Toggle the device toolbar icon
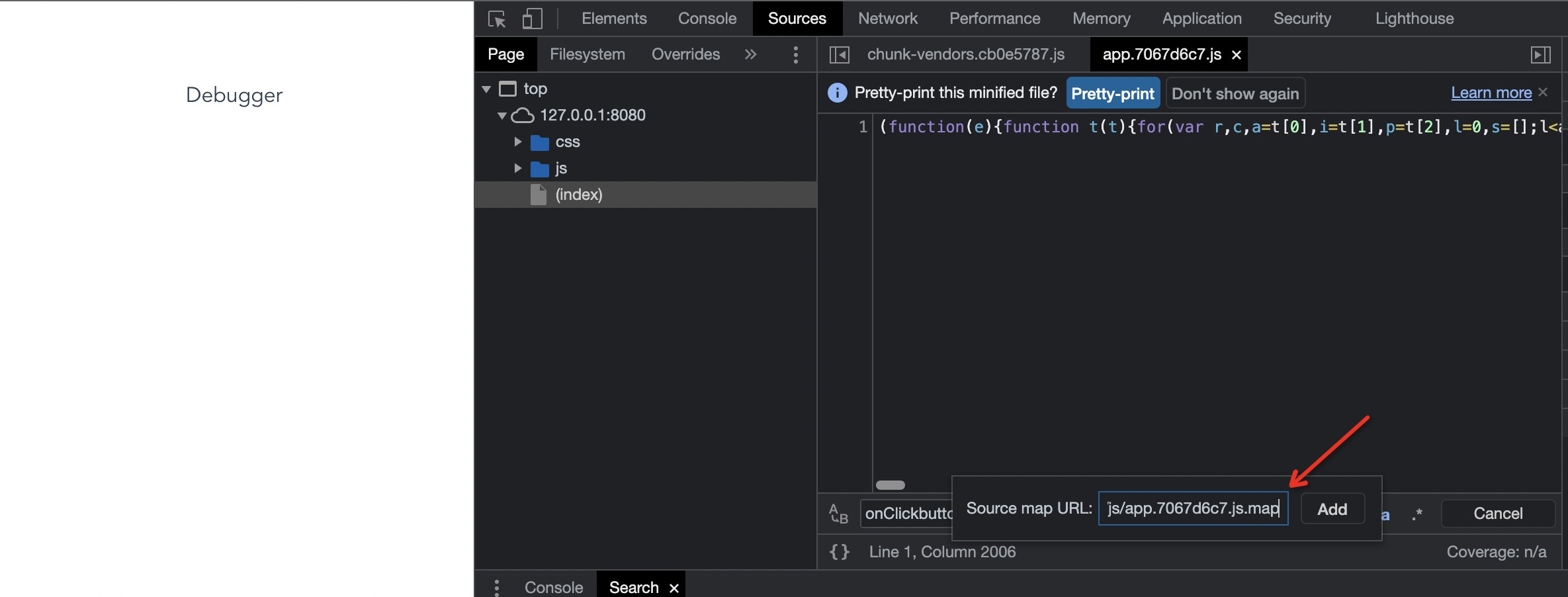Viewport: 1568px width, 597px height. pyautogui.click(x=532, y=19)
